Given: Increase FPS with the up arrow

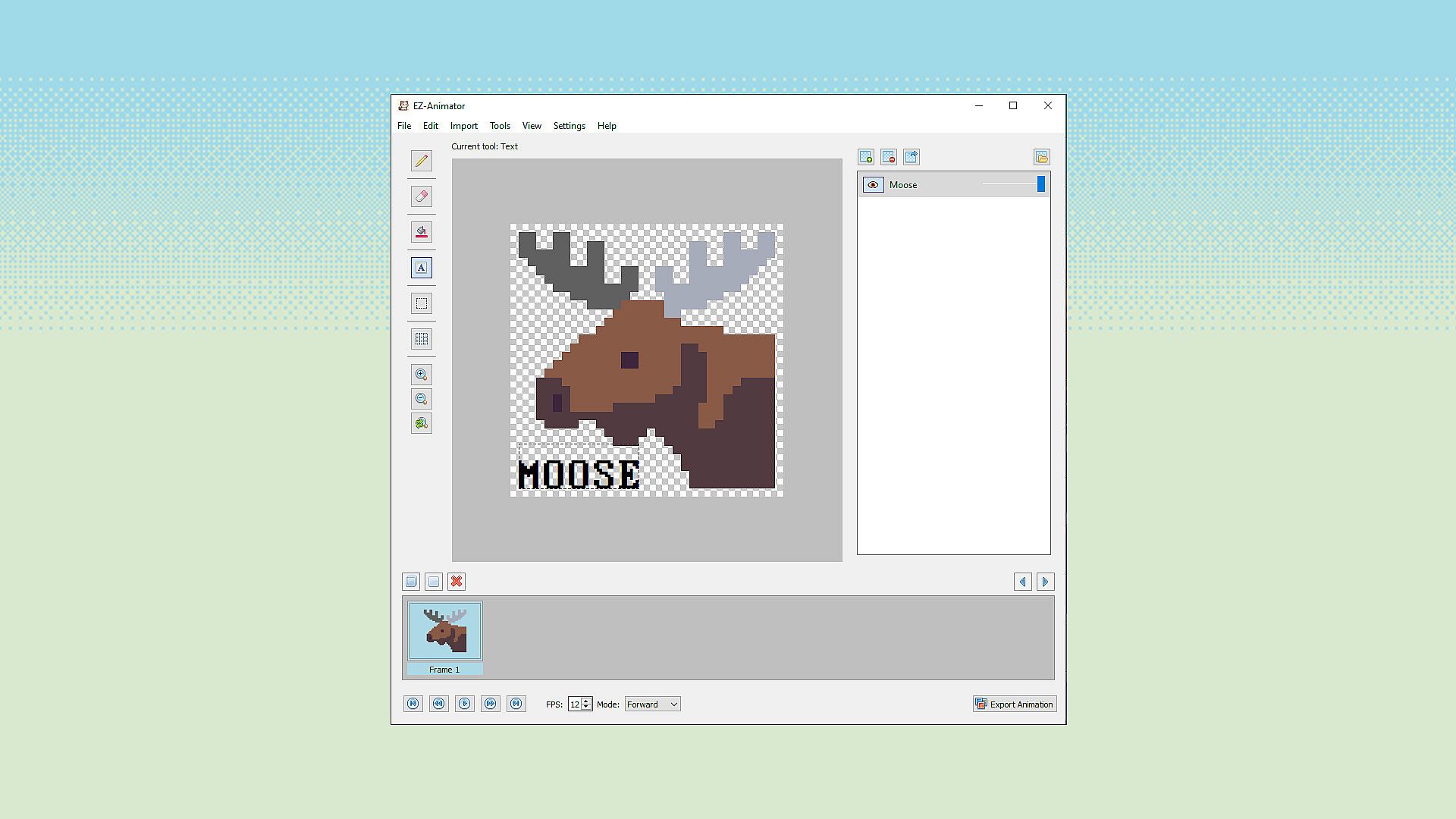Looking at the screenshot, I should click(x=586, y=701).
